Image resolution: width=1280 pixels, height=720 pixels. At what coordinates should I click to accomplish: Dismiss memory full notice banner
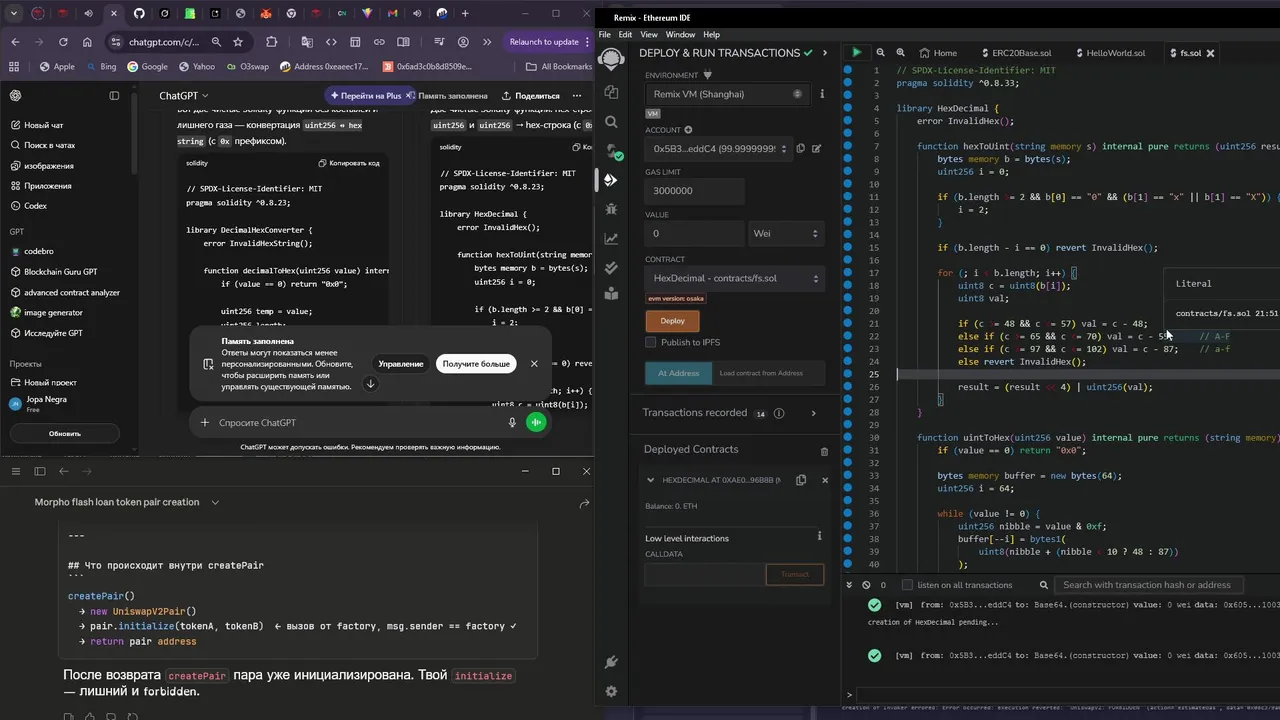point(534,364)
